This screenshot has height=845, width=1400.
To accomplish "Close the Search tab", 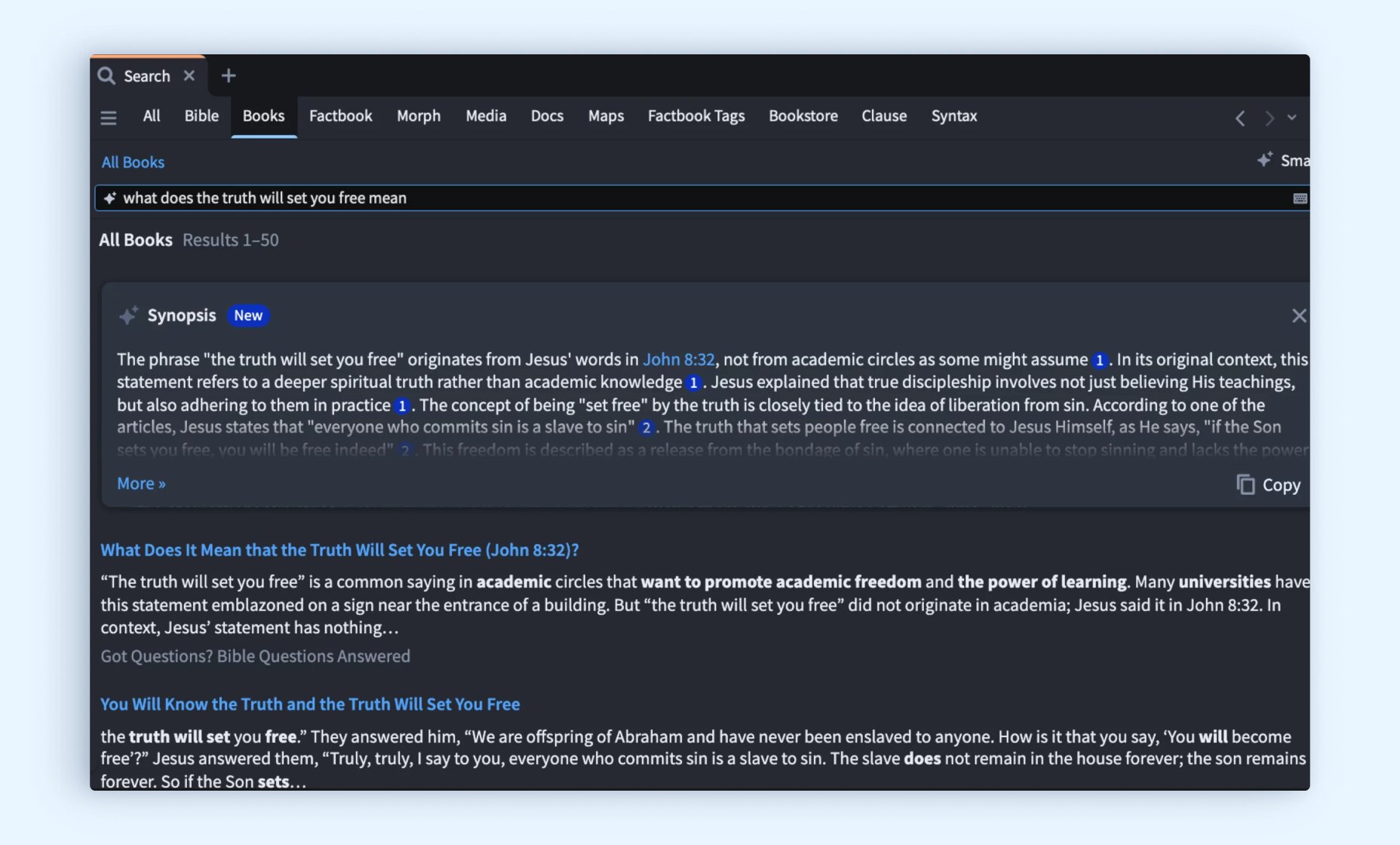I will pos(189,75).
